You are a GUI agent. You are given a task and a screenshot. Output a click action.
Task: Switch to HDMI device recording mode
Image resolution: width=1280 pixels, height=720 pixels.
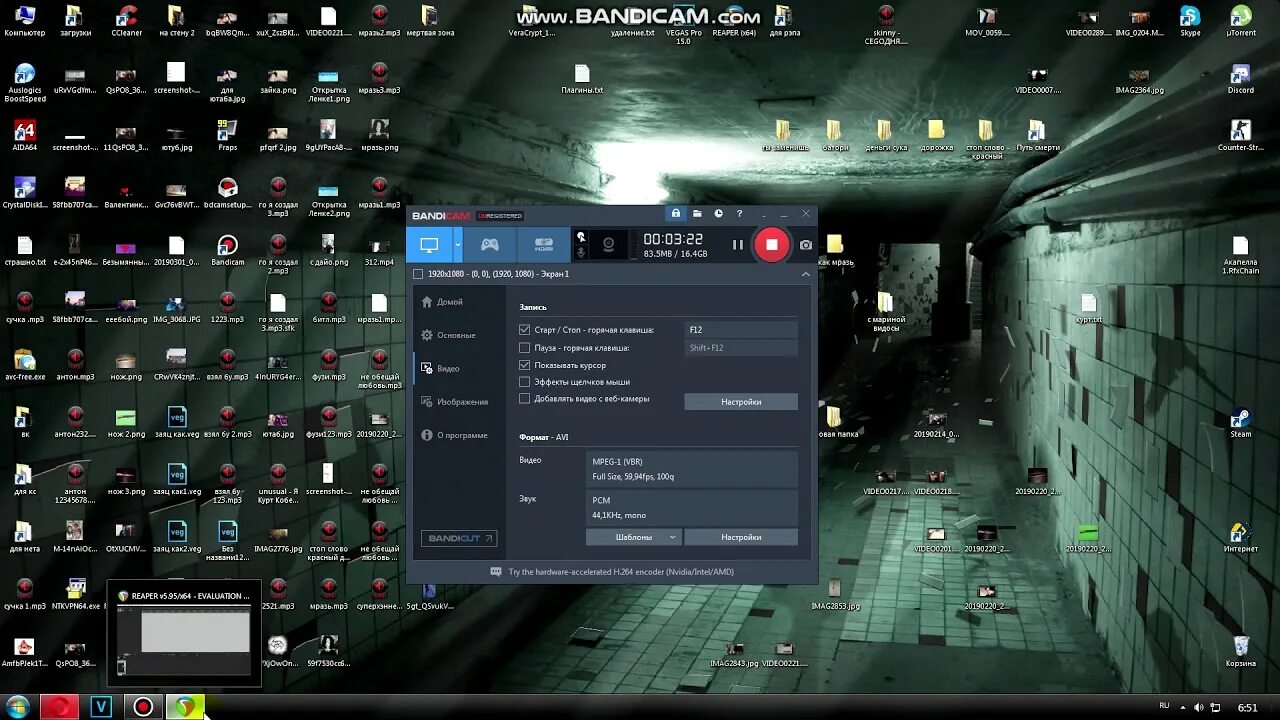(543, 244)
